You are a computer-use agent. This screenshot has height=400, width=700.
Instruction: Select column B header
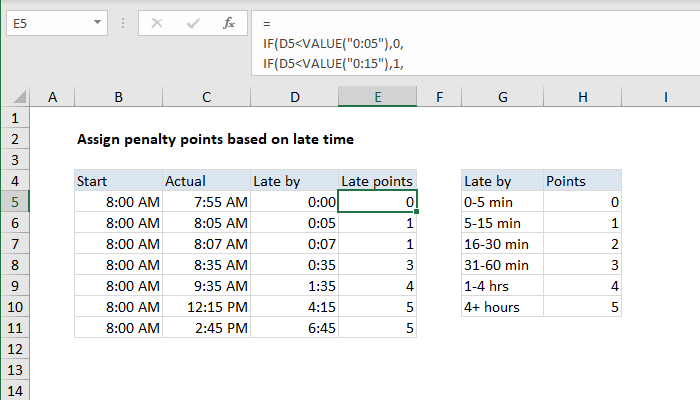[118, 97]
